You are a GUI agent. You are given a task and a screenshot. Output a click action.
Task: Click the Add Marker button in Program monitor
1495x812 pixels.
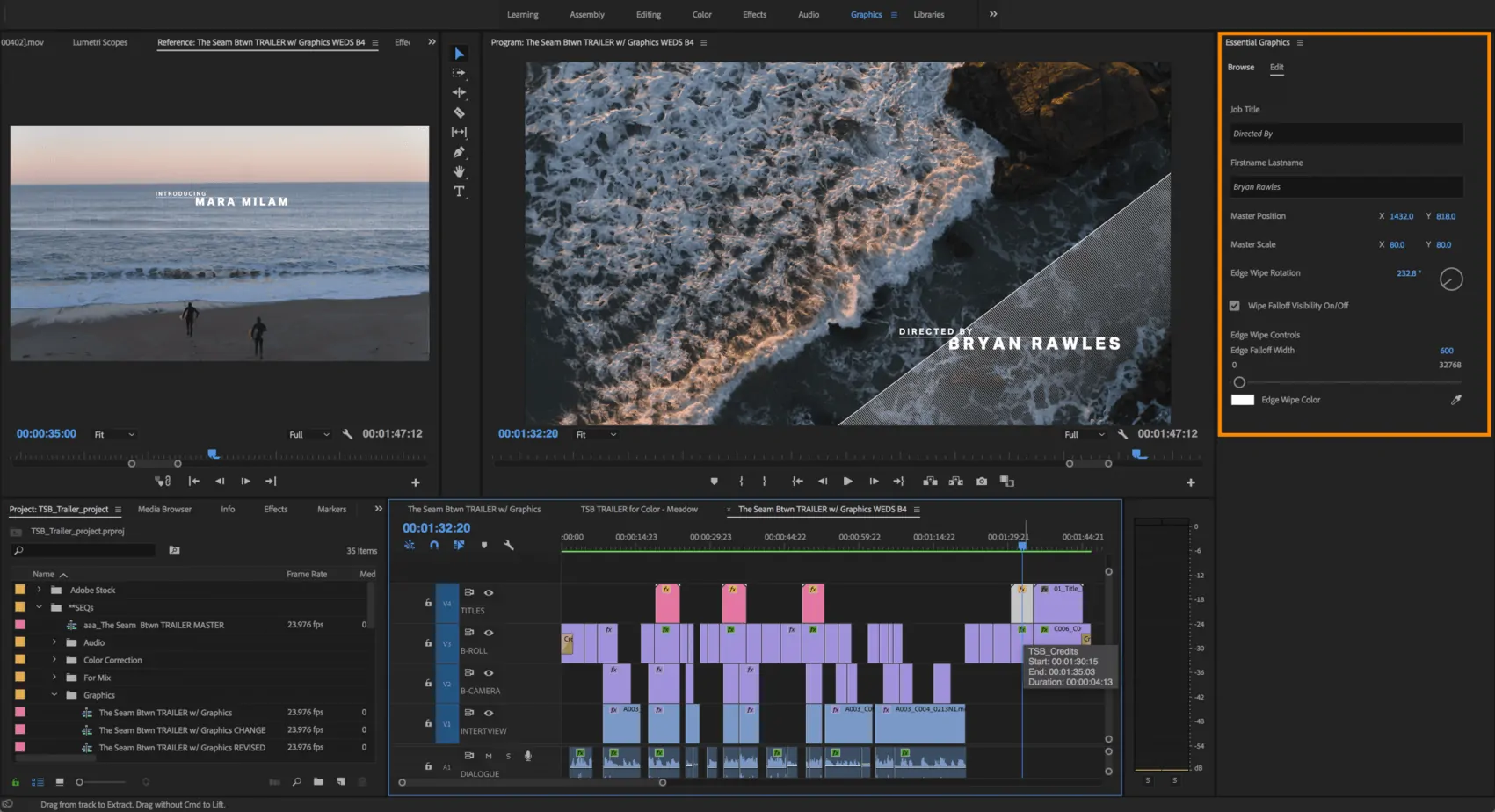715,481
